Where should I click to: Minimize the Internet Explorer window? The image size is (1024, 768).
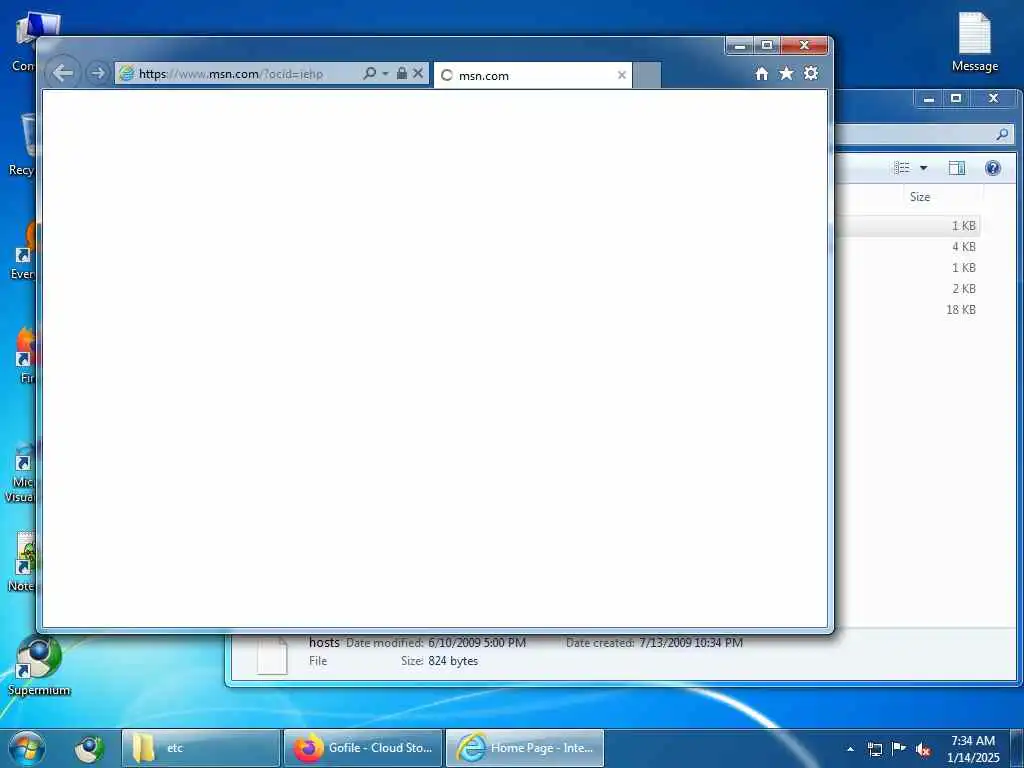coord(739,45)
